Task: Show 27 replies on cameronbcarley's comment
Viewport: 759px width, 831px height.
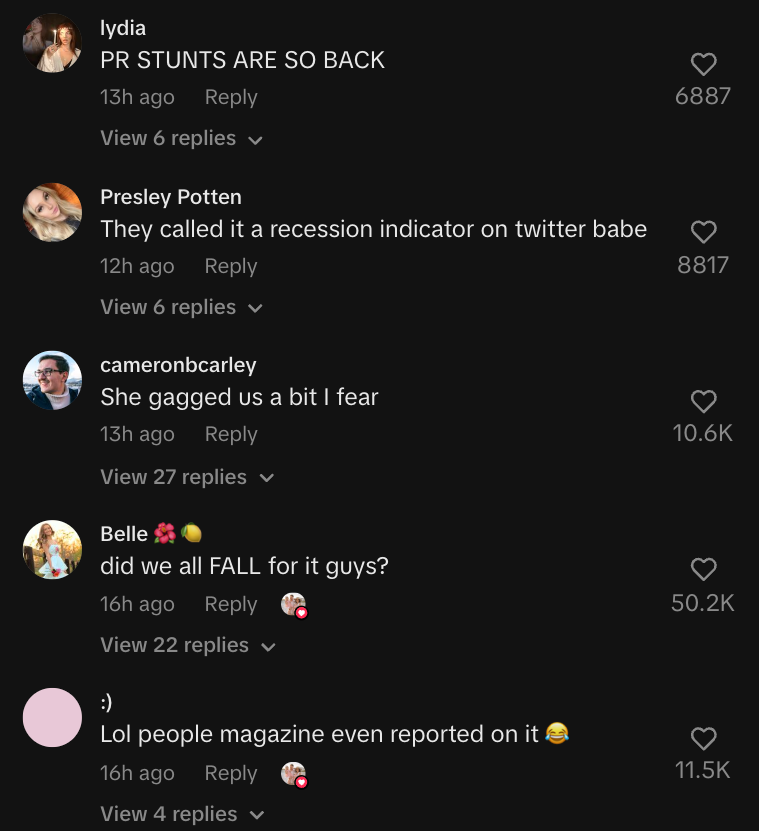Action: (186, 477)
